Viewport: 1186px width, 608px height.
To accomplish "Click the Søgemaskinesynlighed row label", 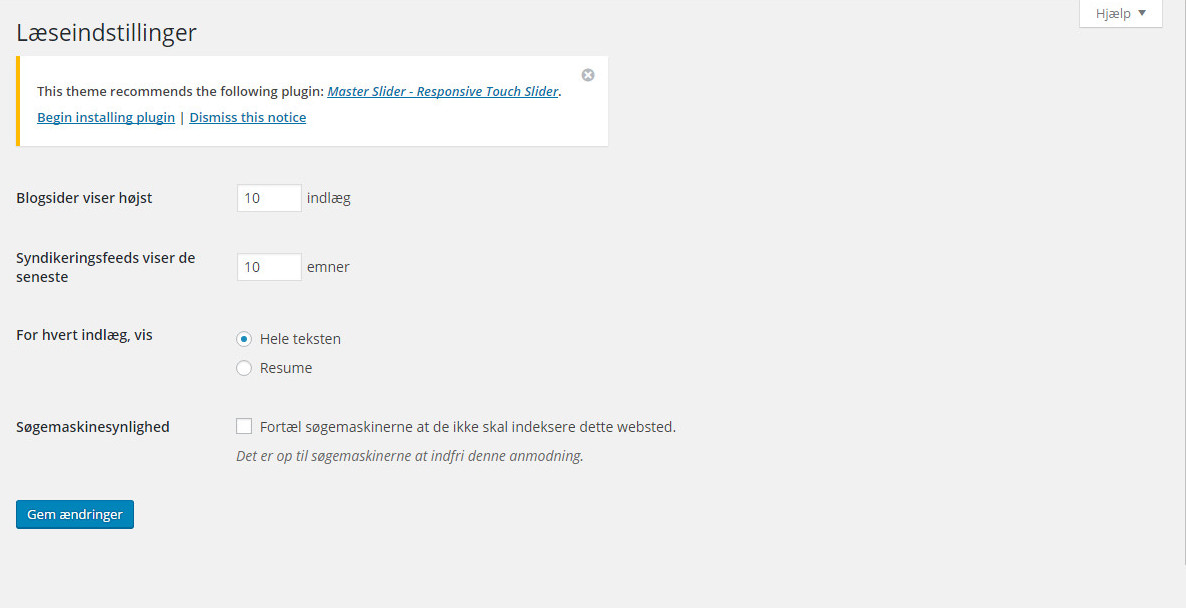I will 92,427.
